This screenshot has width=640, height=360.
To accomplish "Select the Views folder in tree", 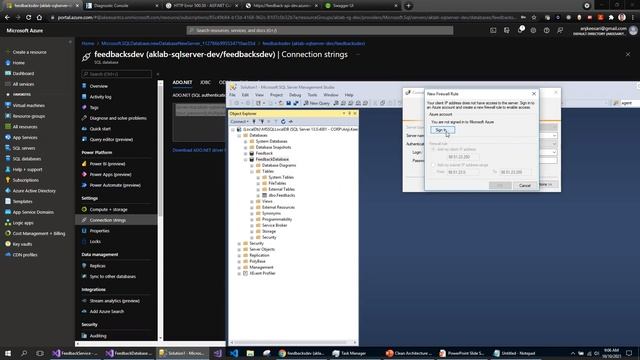I will (x=267, y=201).
